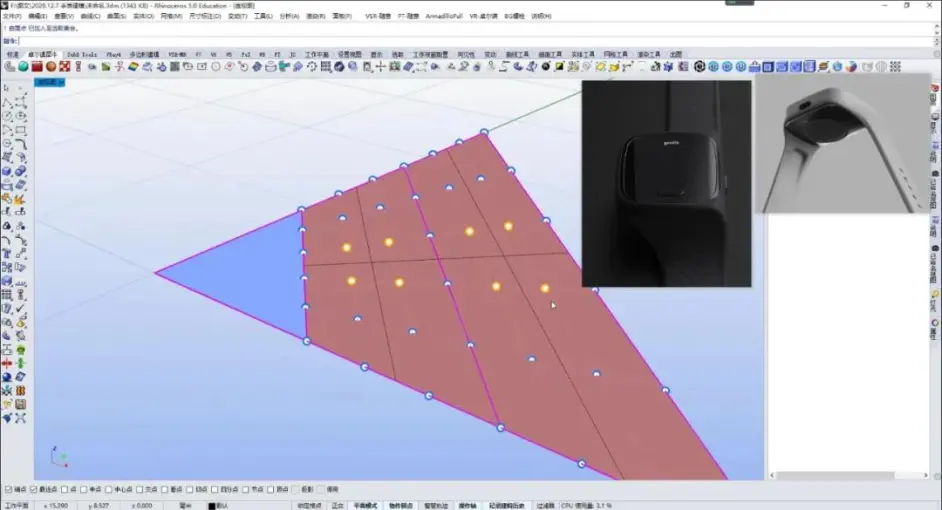Enable the 顶点 (Vertex) osnap checkbox

(270, 490)
